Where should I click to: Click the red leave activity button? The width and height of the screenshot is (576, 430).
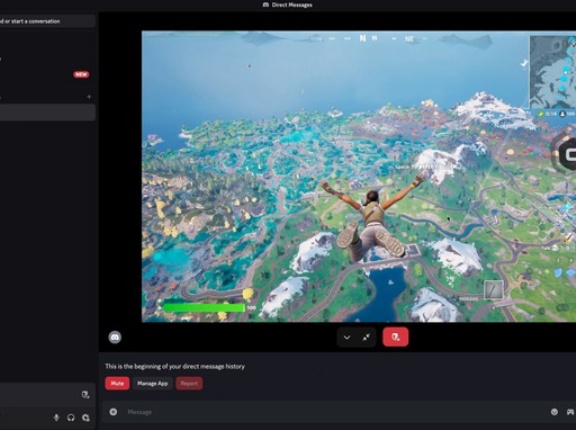395,337
